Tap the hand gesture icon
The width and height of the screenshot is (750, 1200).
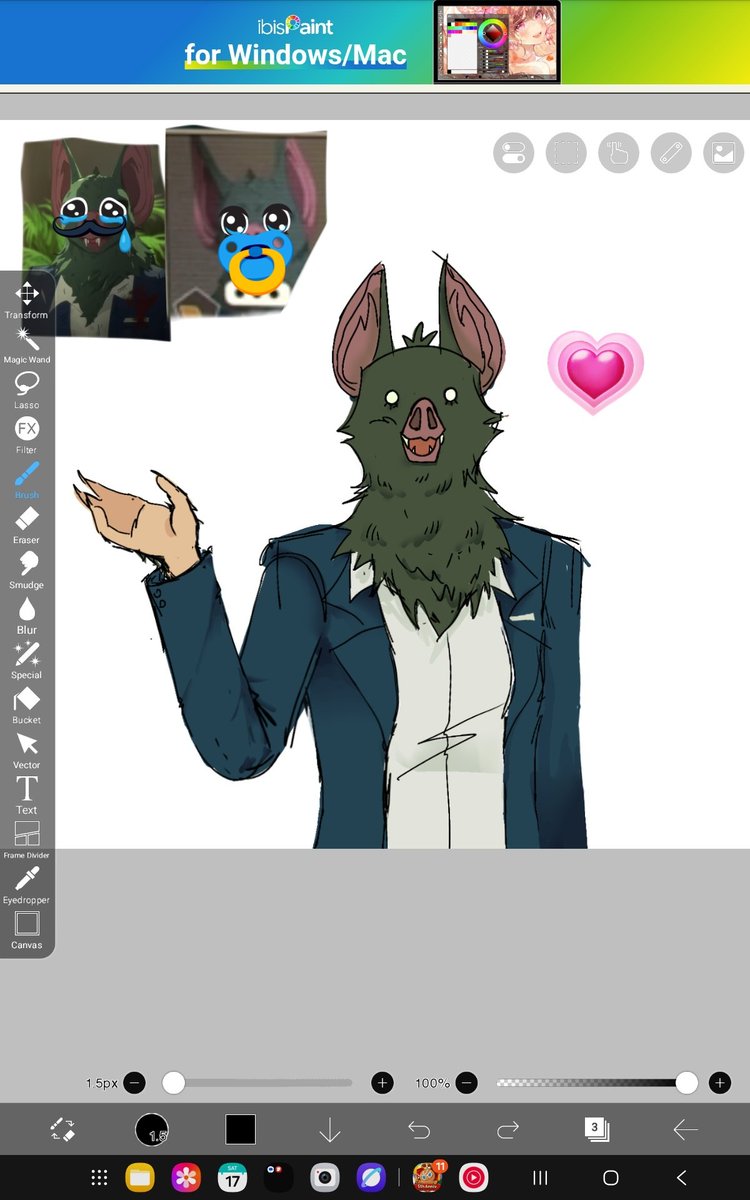pyautogui.click(x=619, y=153)
